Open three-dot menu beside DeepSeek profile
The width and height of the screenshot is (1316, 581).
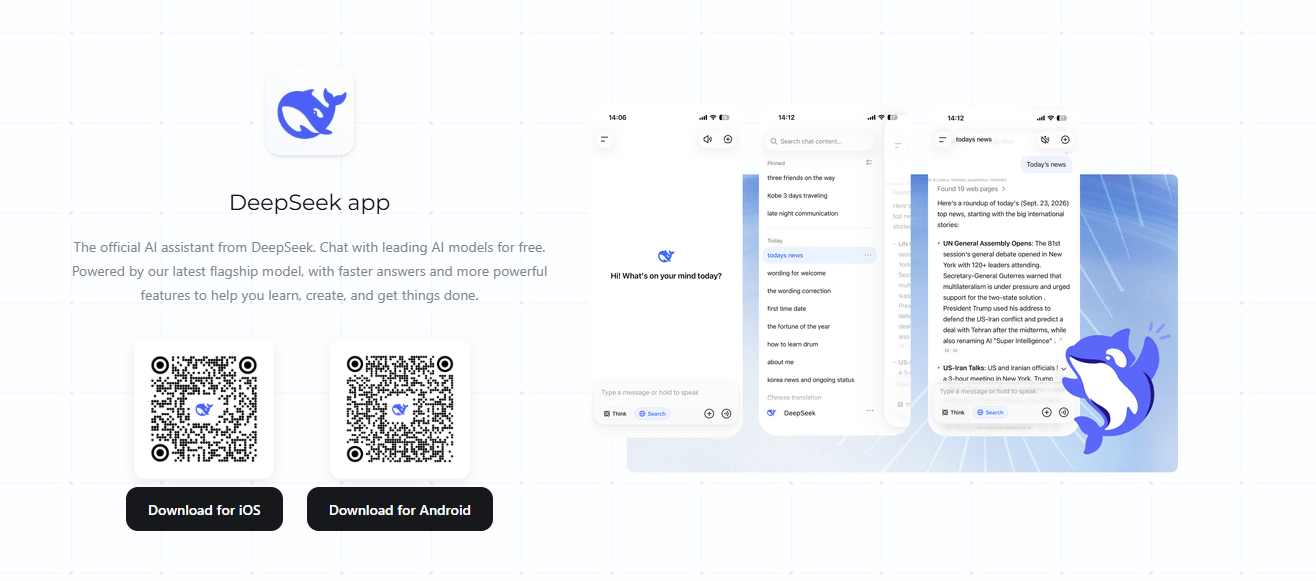click(869, 411)
